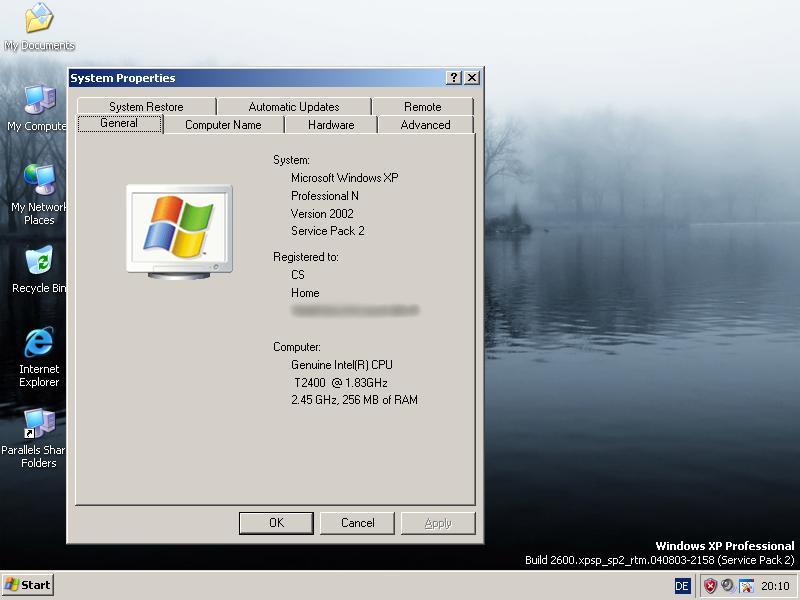This screenshot has width=800, height=600.
Task: Click the Recycle Bin icon
Action: (x=39, y=262)
